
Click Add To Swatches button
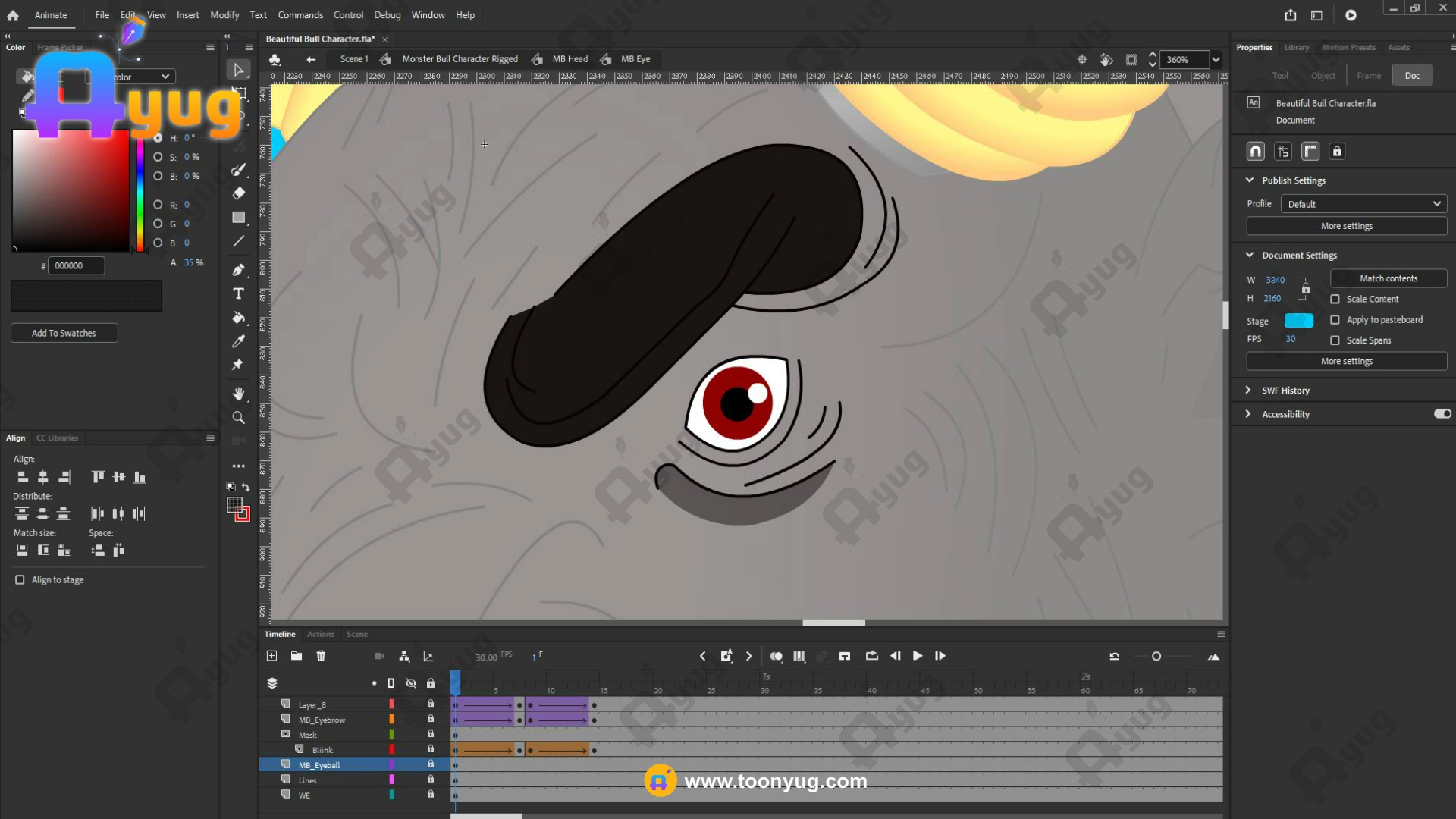coord(64,333)
